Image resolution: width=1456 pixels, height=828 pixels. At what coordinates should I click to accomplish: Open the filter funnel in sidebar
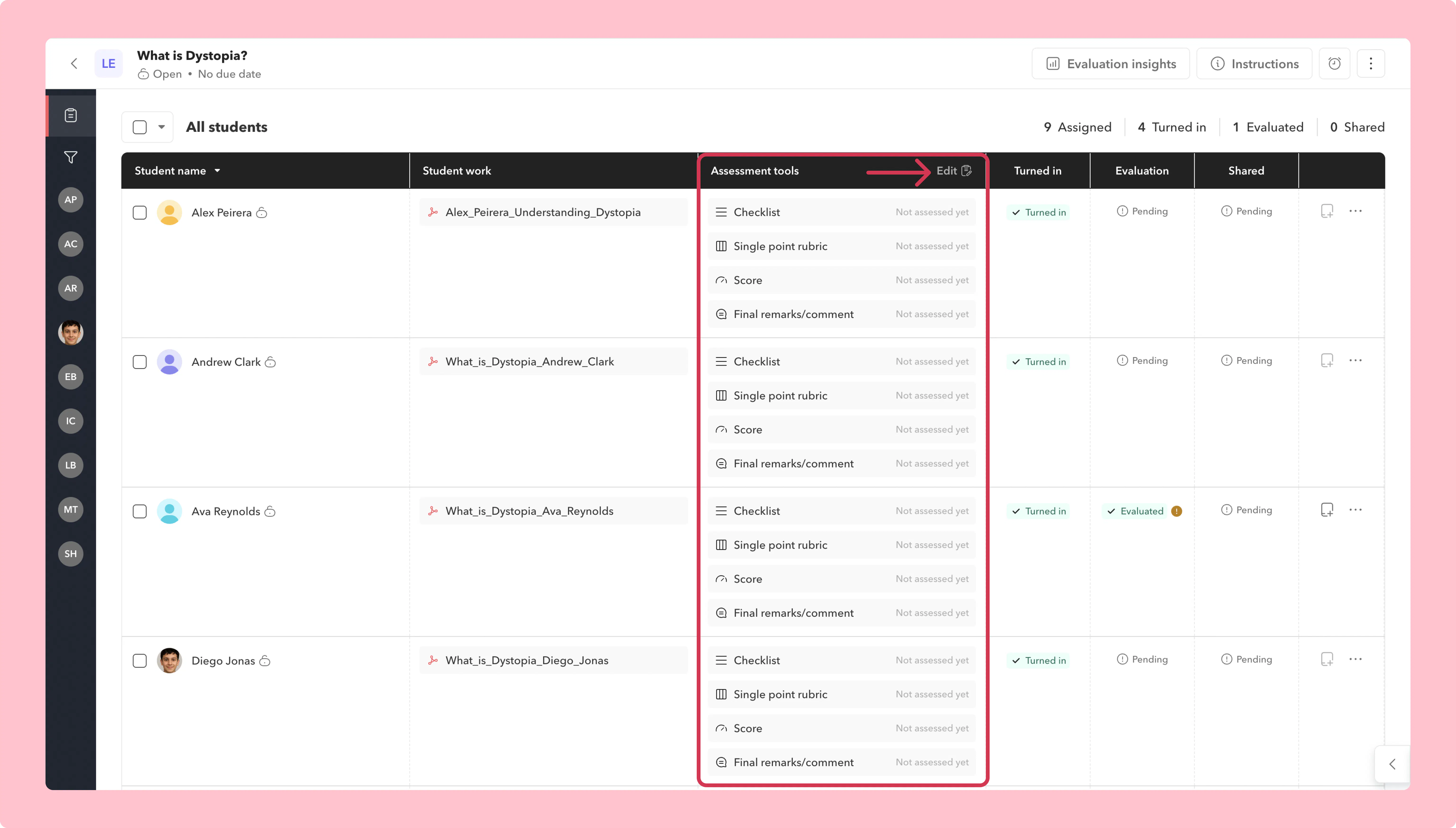(70, 157)
